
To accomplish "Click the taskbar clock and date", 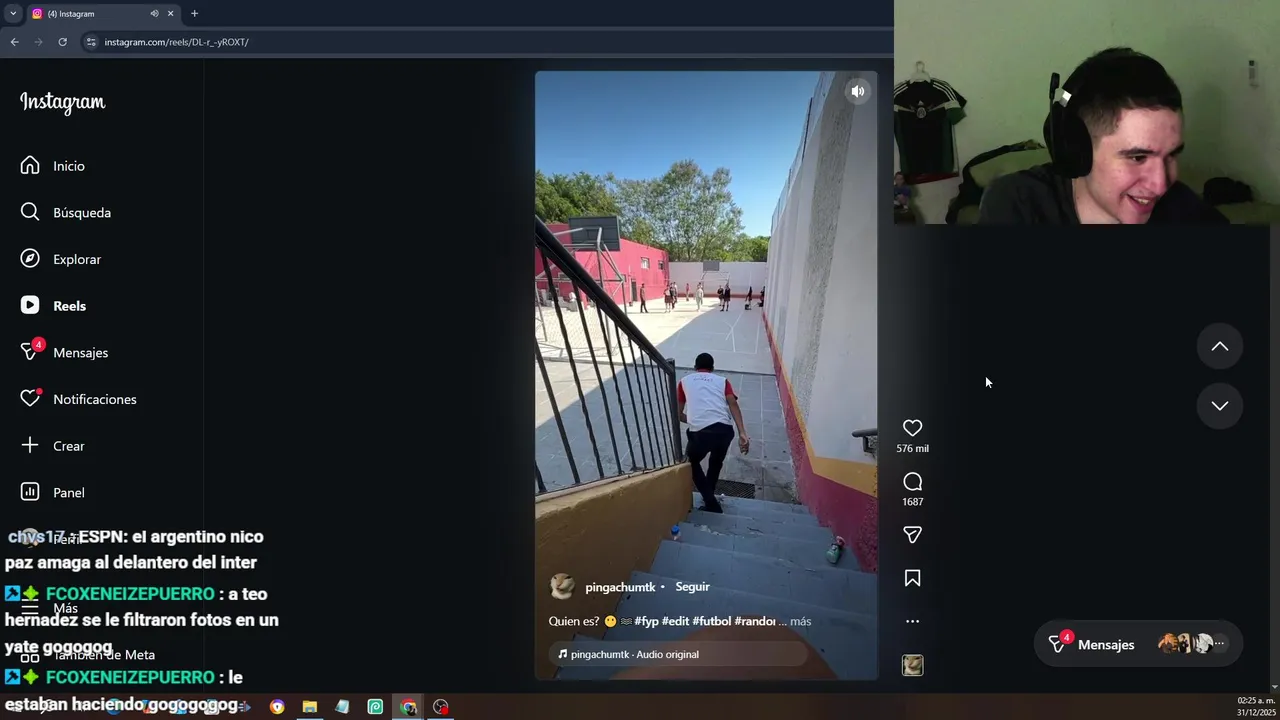I will (x=1256, y=707).
